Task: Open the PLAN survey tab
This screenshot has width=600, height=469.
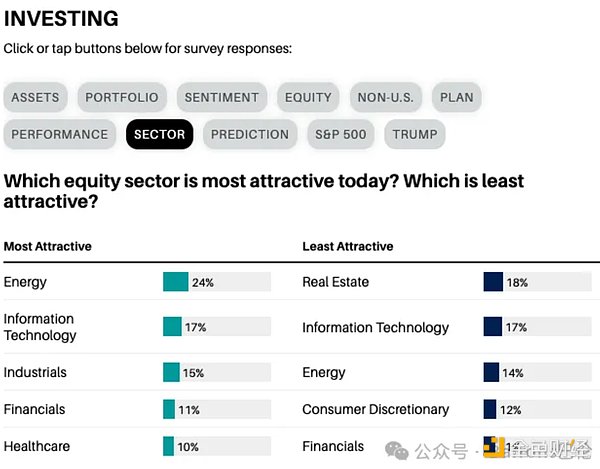Action: click(x=457, y=97)
